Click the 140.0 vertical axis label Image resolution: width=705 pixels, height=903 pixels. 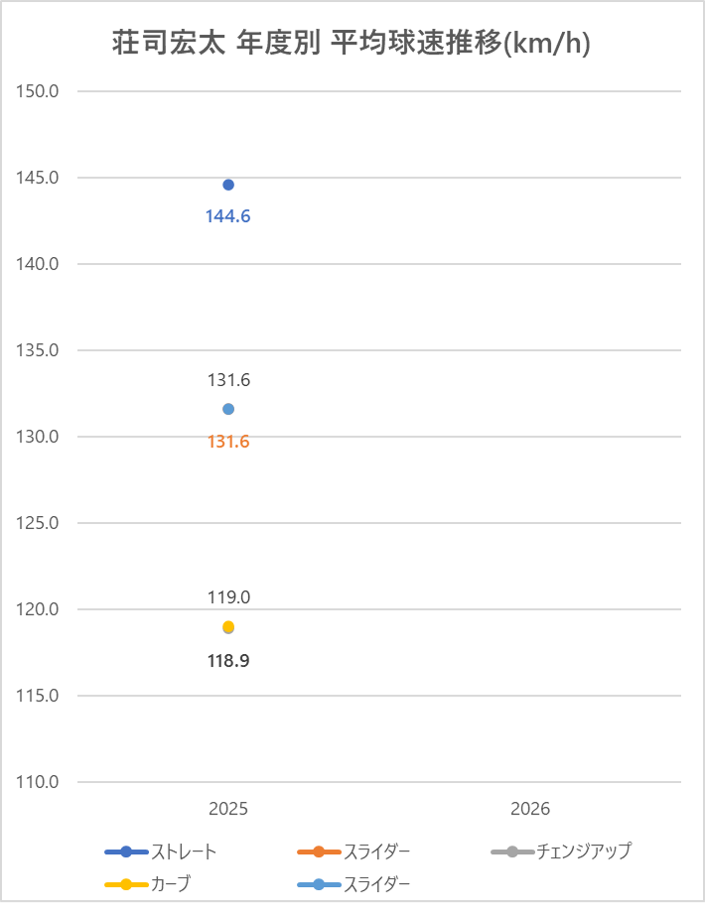tap(37, 264)
